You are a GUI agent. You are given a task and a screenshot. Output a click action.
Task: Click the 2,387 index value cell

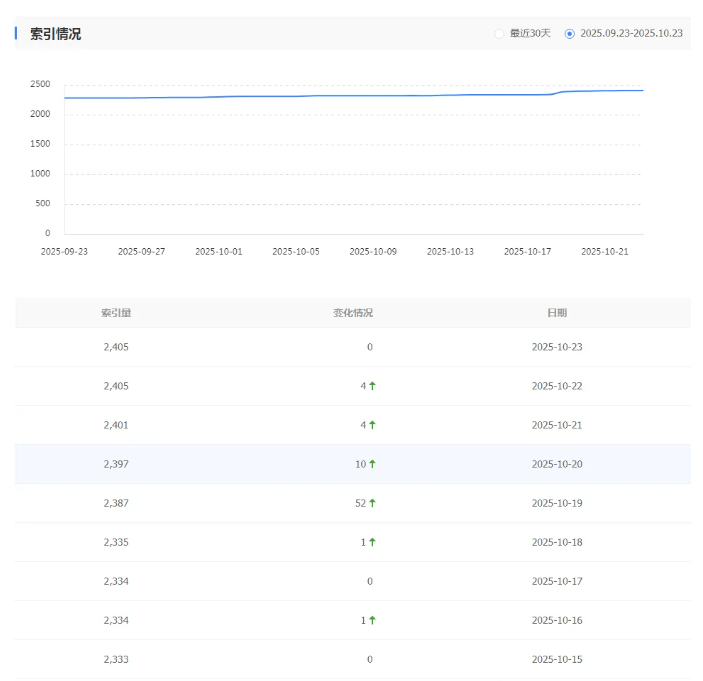coord(116,503)
